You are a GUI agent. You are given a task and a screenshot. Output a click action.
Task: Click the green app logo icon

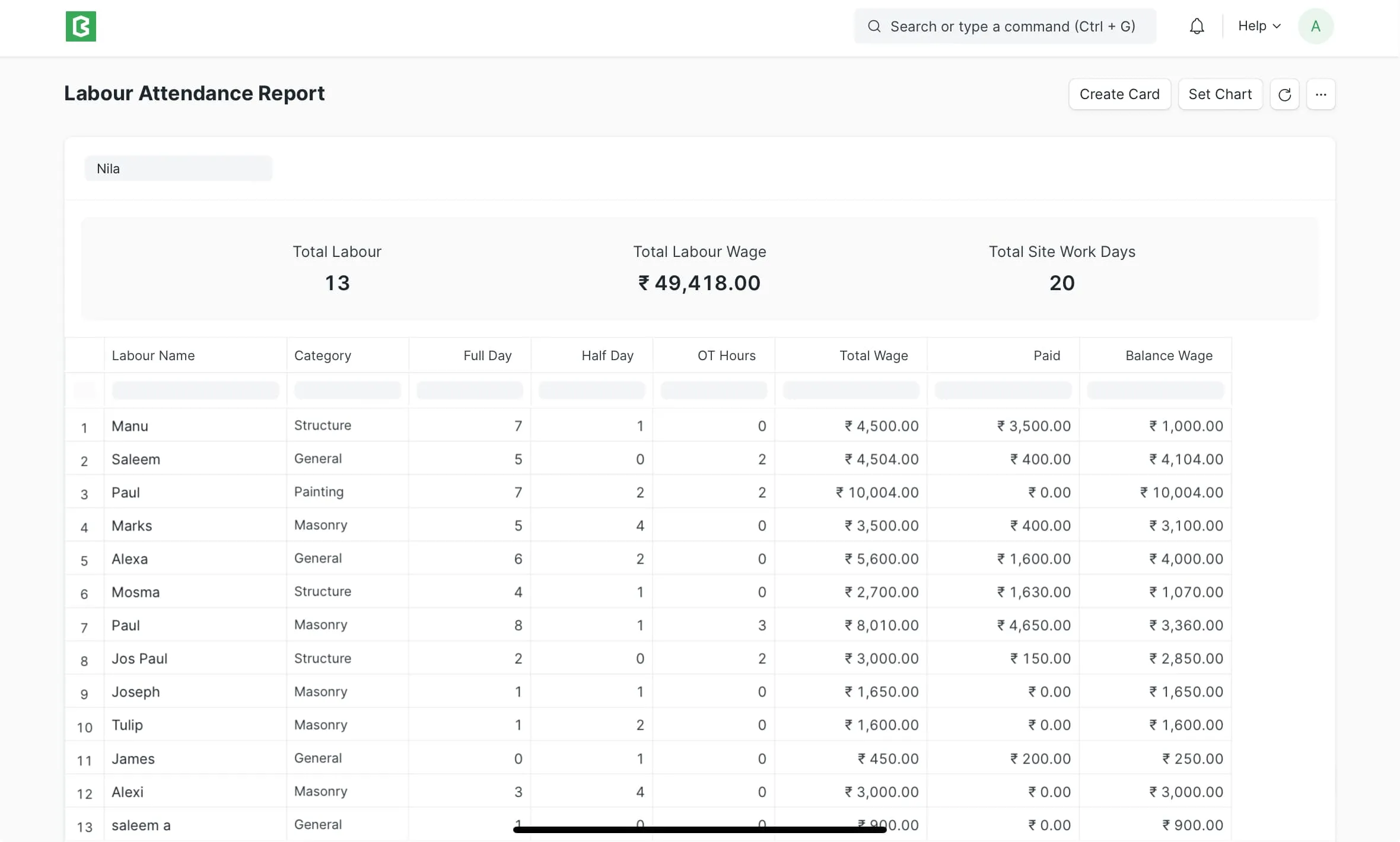[81, 27]
